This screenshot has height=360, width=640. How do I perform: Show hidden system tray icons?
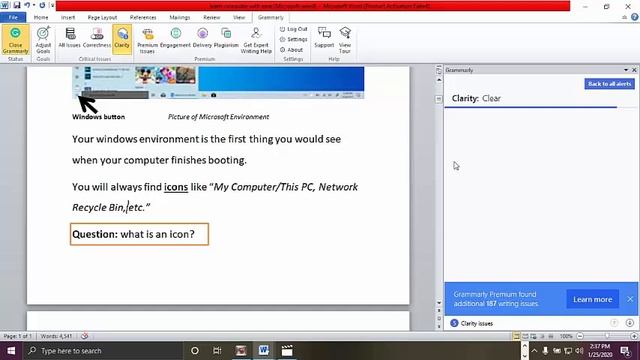click(x=534, y=351)
